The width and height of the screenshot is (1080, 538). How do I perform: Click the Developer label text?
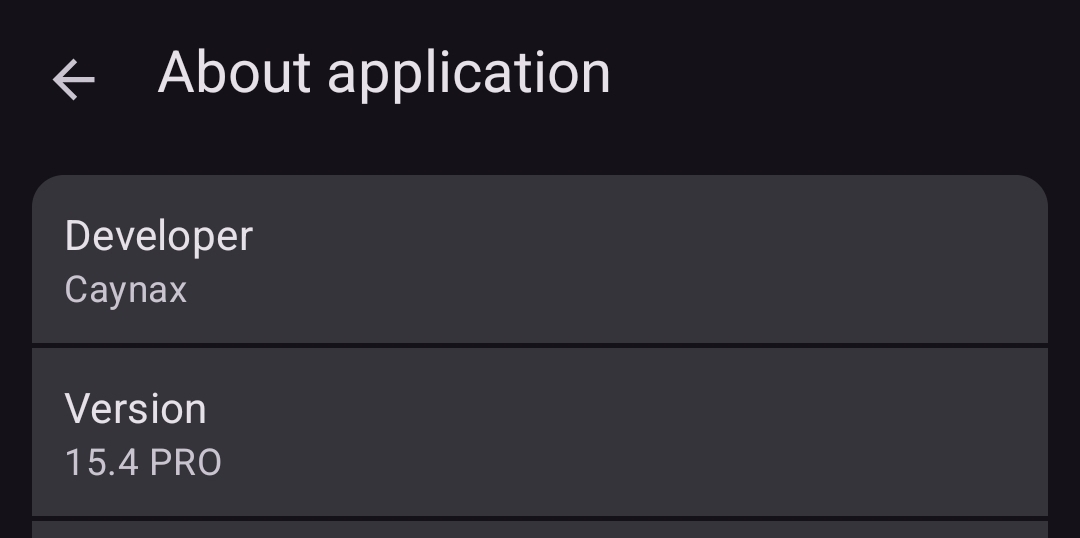click(158, 236)
